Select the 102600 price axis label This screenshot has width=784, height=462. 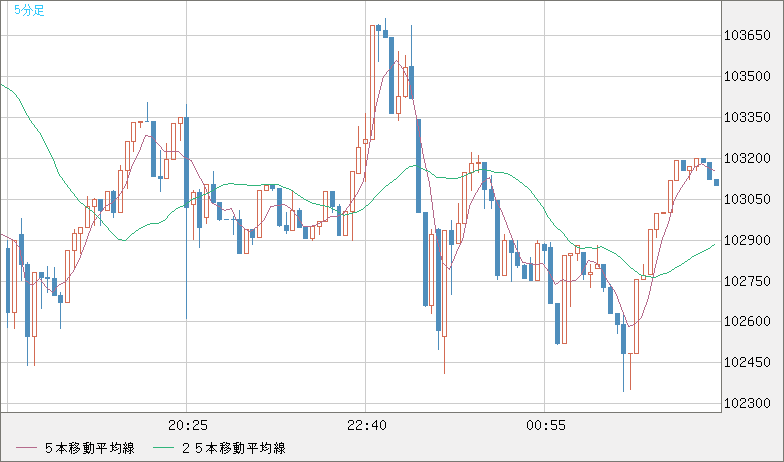[x=747, y=321]
